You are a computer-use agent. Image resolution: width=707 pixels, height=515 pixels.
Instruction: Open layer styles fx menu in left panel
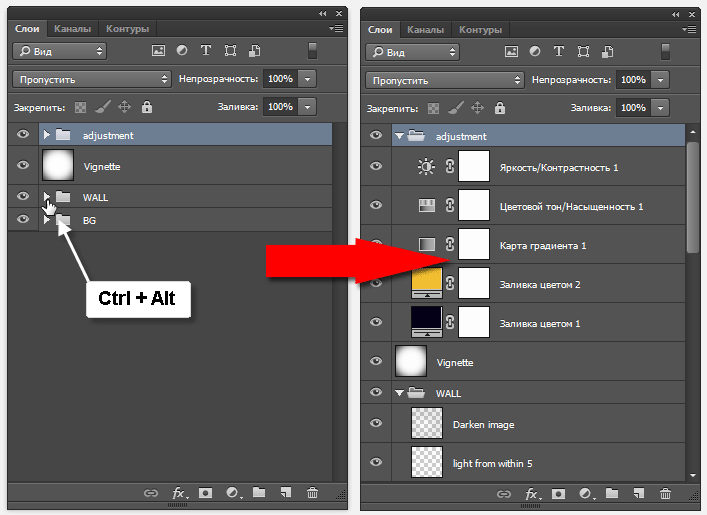pyautogui.click(x=180, y=493)
